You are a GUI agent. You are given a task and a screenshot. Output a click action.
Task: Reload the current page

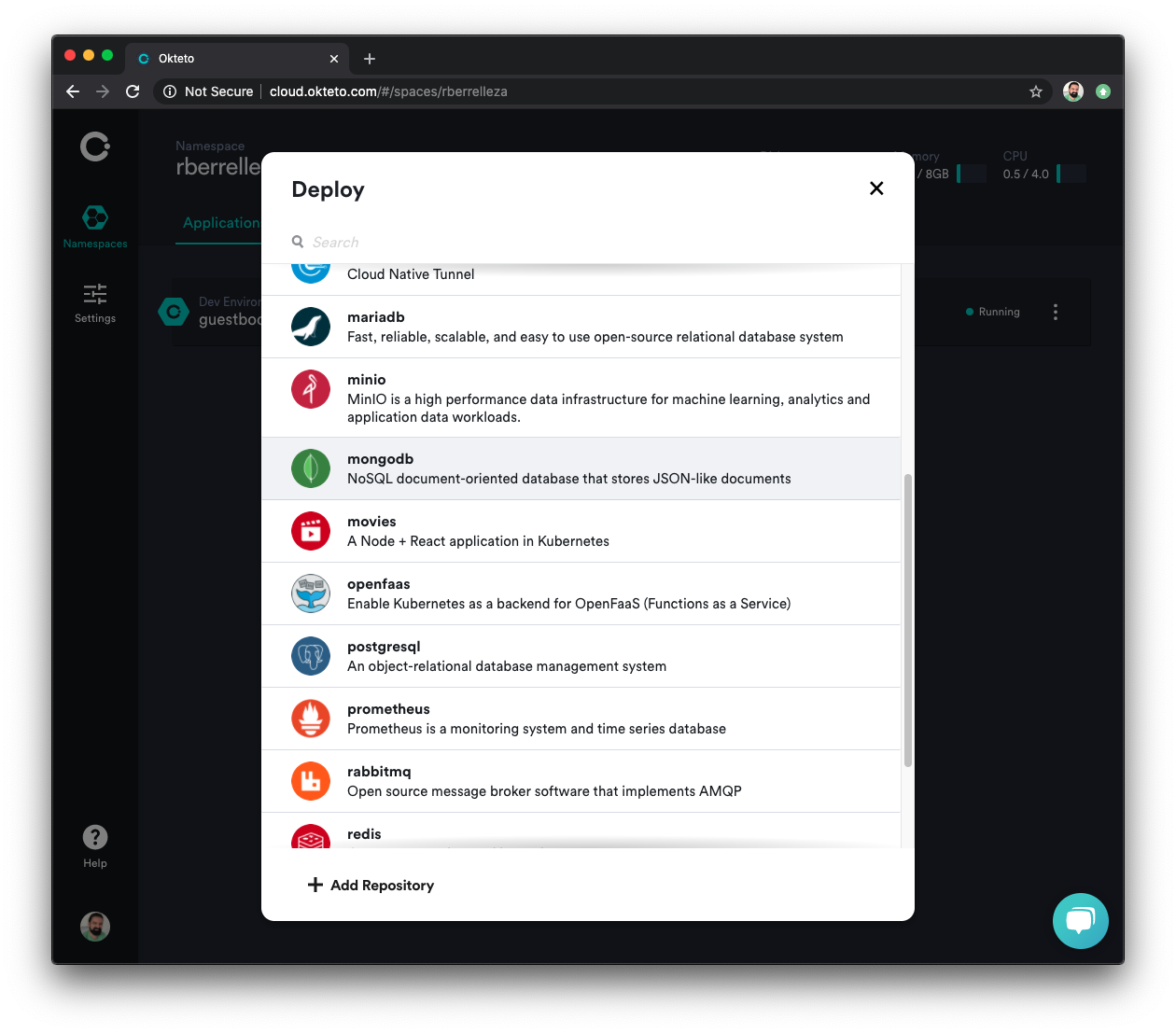point(133,91)
